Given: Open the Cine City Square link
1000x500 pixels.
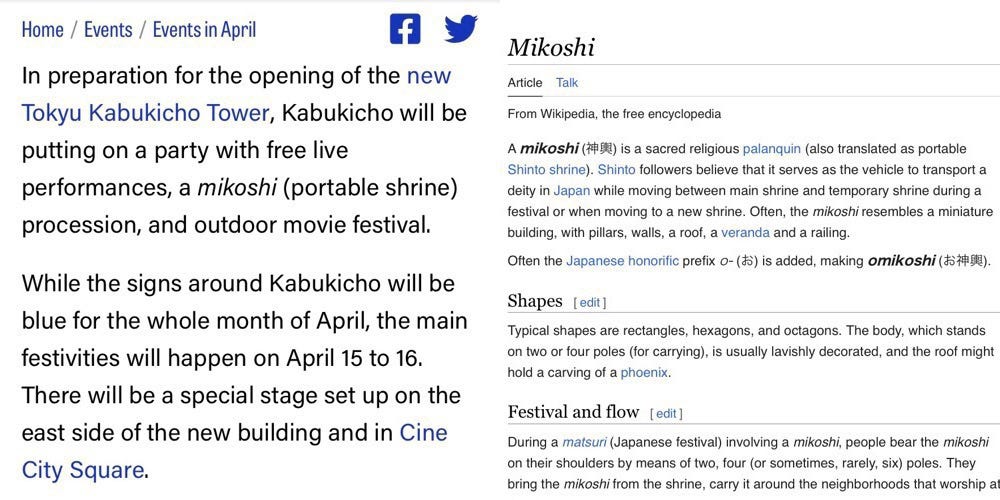Looking at the screenshot, I should (83, 470).
